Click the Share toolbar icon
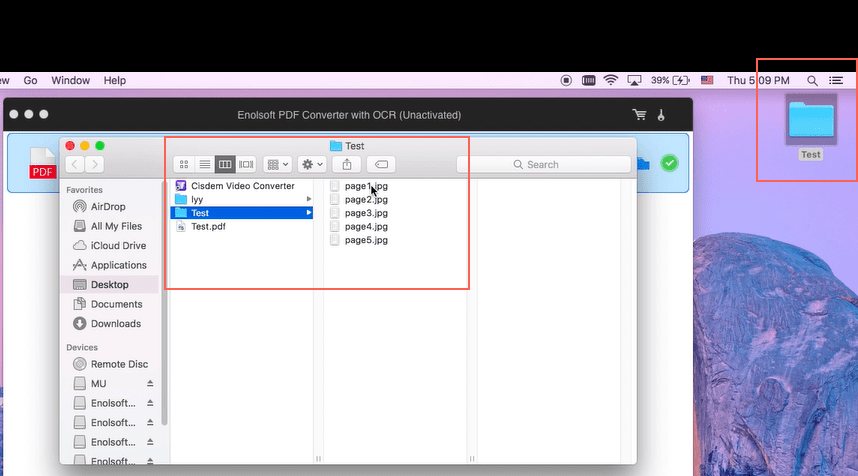The width and height of the screenshot is (858, 476). [x=347, y=164]
